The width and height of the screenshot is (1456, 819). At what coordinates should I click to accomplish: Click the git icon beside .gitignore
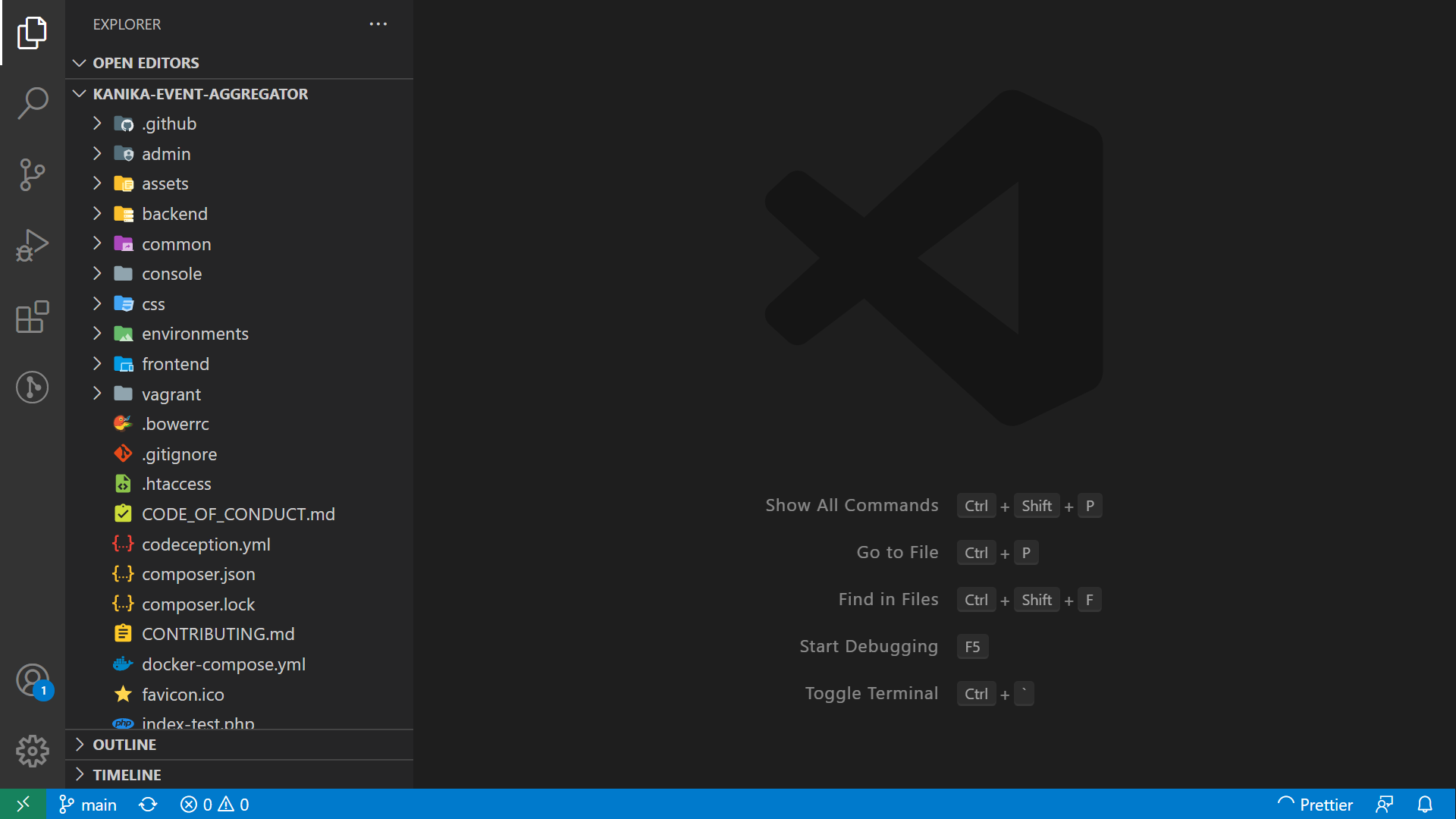point(123,453)
